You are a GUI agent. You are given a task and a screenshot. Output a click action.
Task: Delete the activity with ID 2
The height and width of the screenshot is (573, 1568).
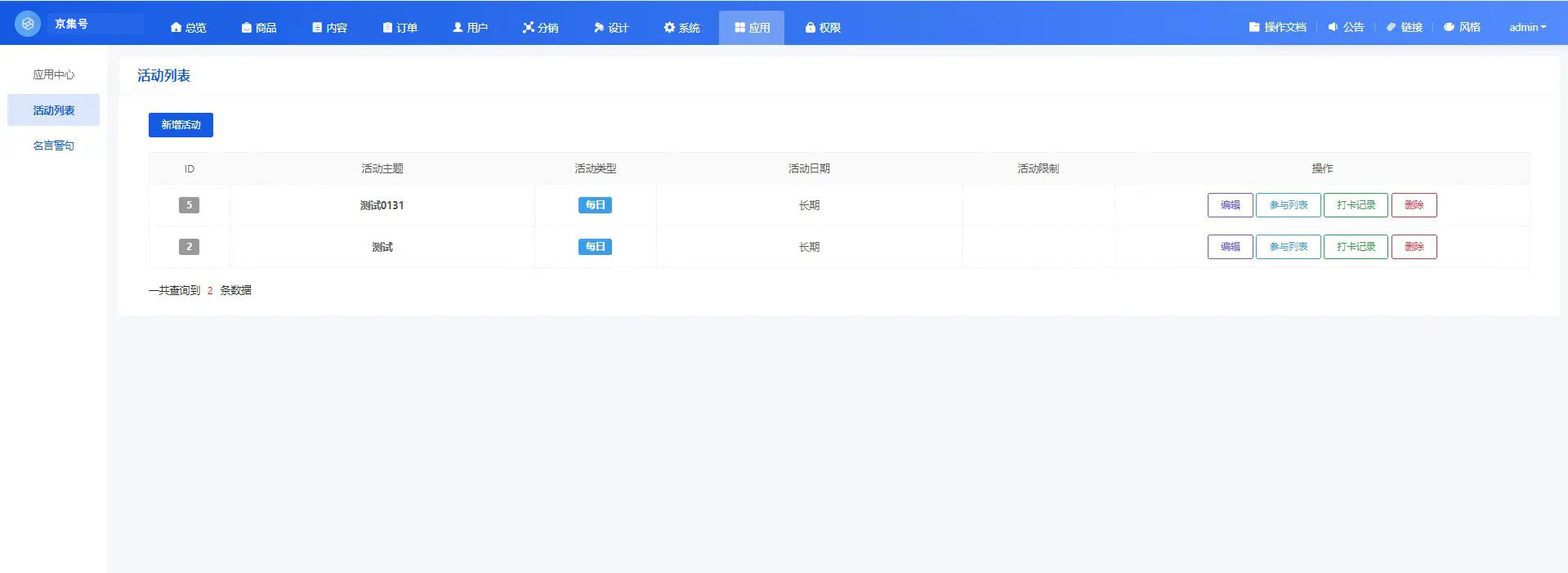1414,247
